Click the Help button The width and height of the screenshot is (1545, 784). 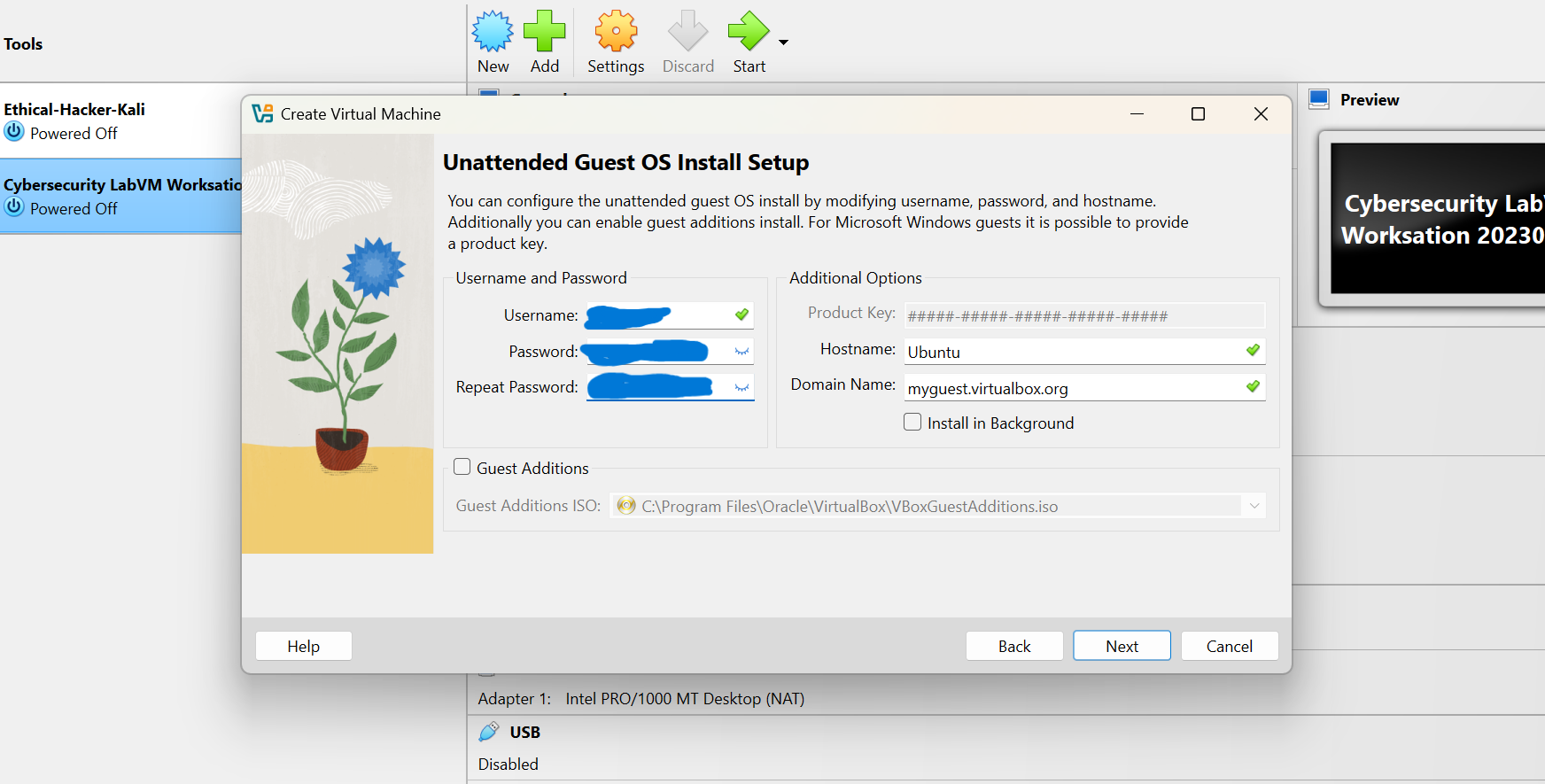click(304, 646)
